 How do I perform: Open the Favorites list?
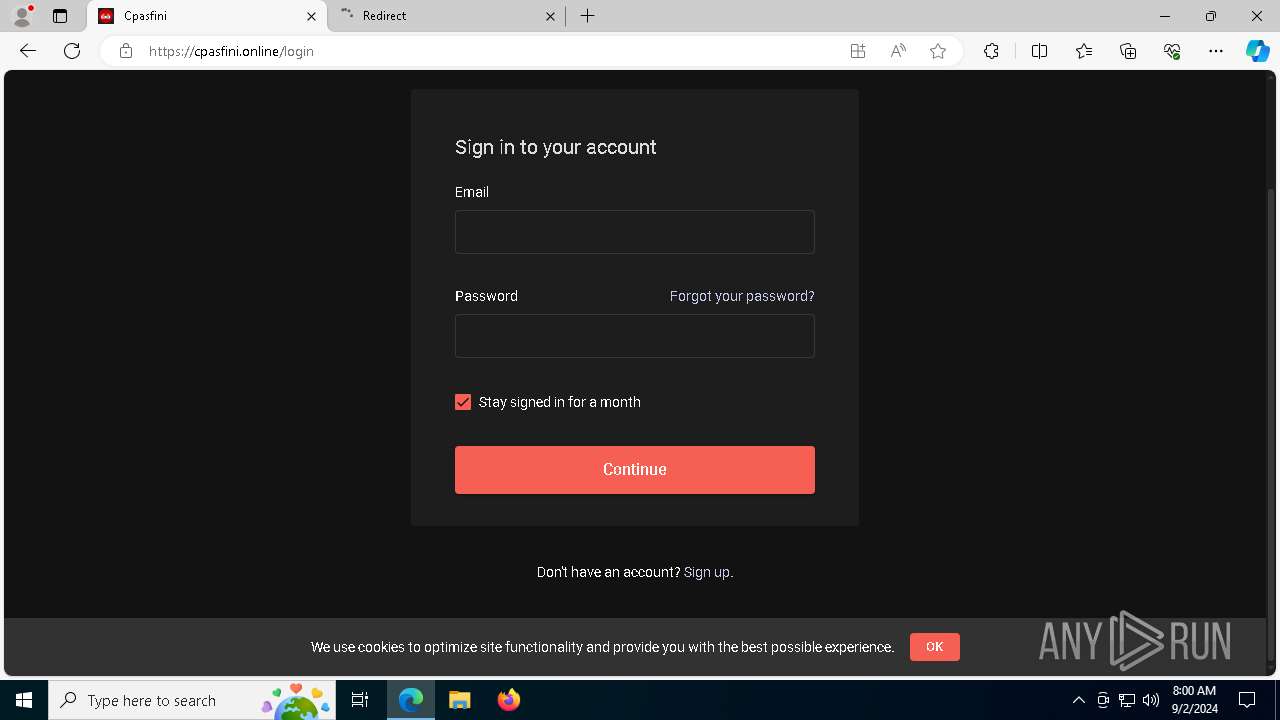tap(1084, 51)
